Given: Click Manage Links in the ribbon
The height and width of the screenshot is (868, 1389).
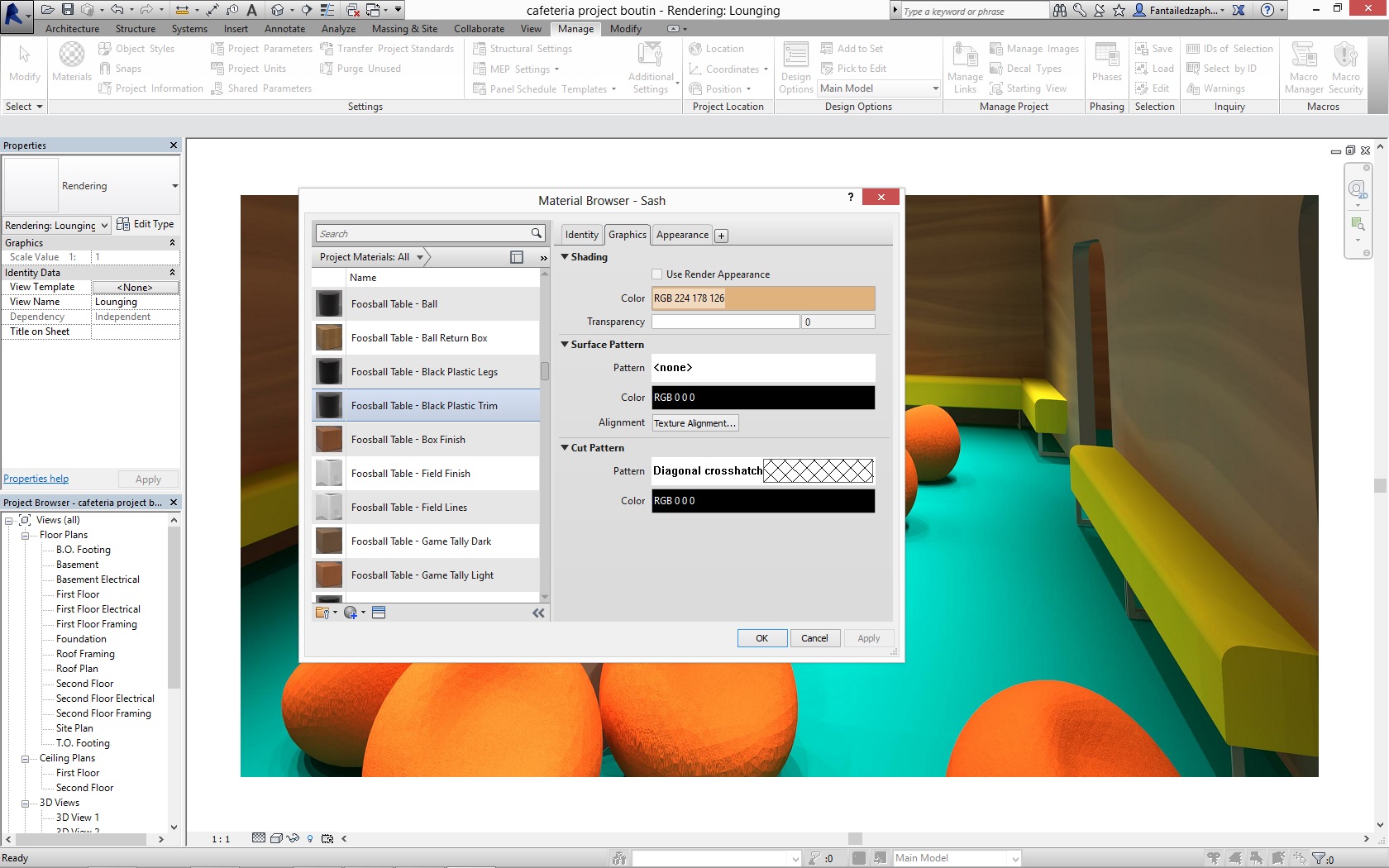Looking at the screenshot, I should (965, 68).
